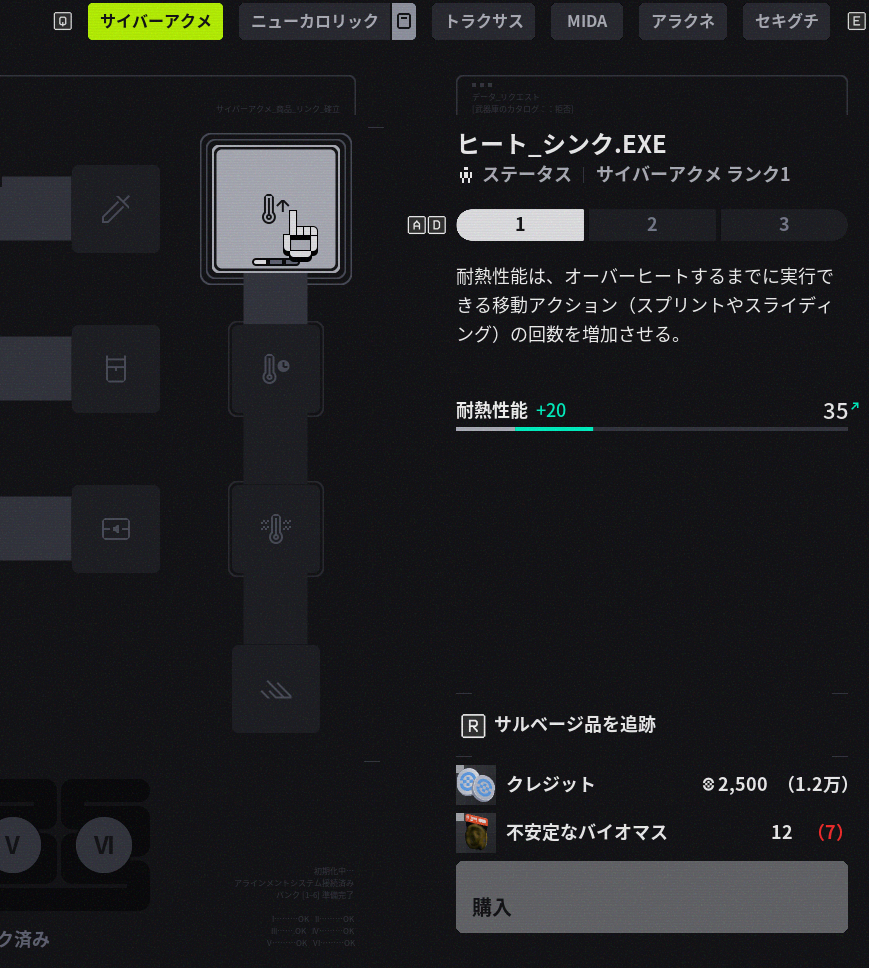
Task: Switch to upgrade level 1
Action: point(520,225)
